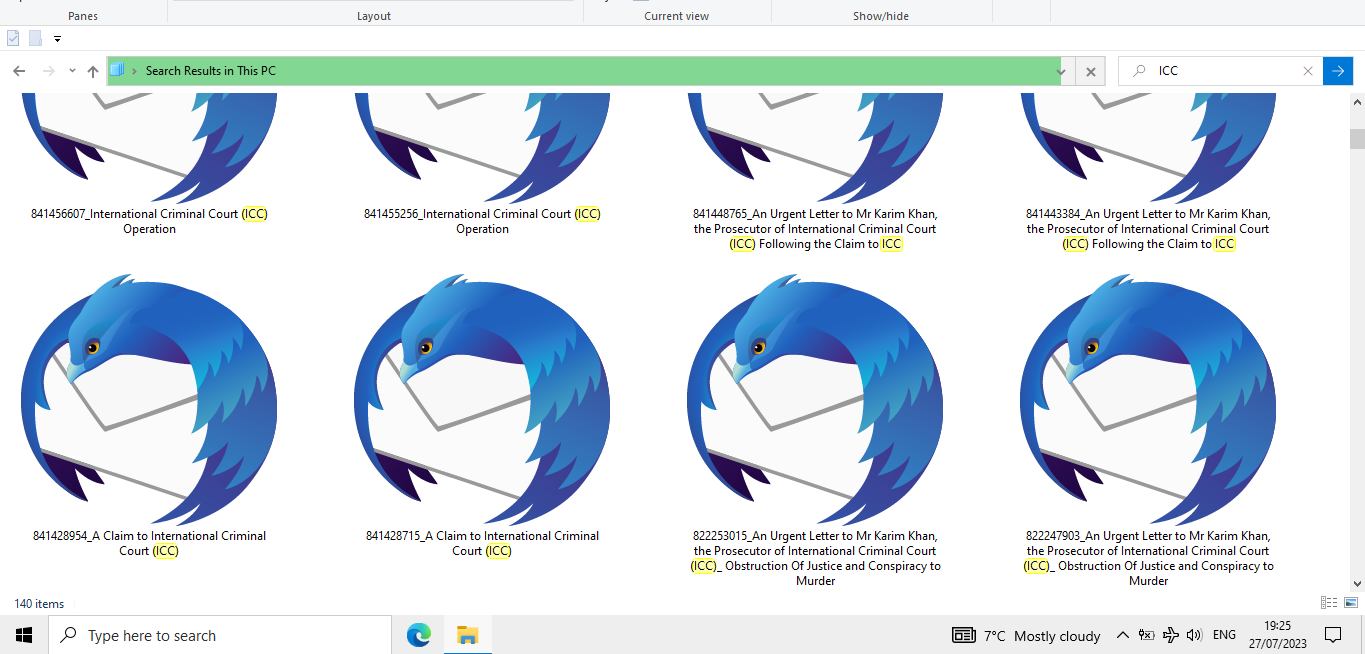
Task: Click the battery status tray icon
Action: coord(1146,635)
